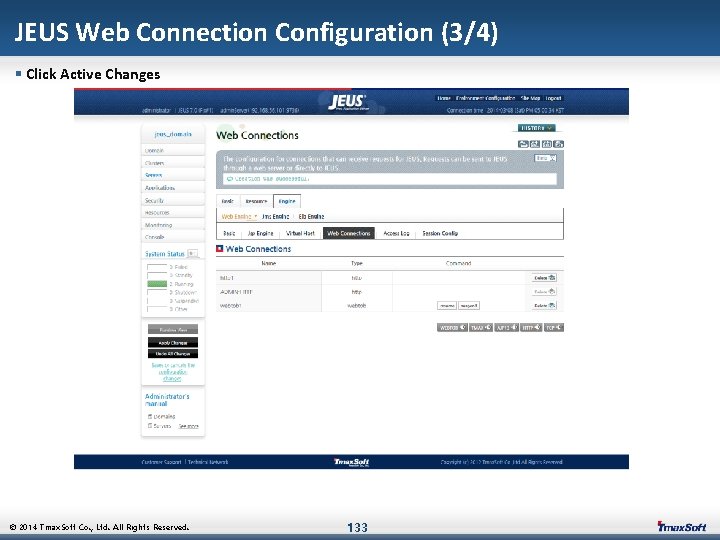The width and height of the screenshot is (720, 540).
Task: Open Applications in the left sidebar
Action: click(x=173, y=188)
